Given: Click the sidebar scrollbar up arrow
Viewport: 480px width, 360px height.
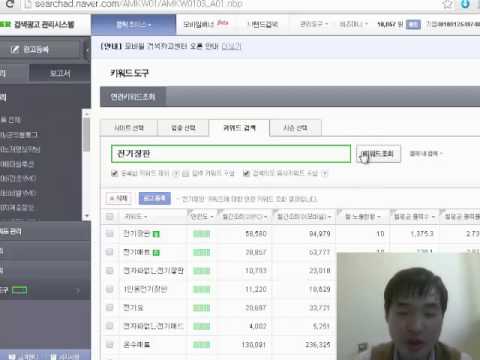Looking at the screenshot, I should coord(87,114).
